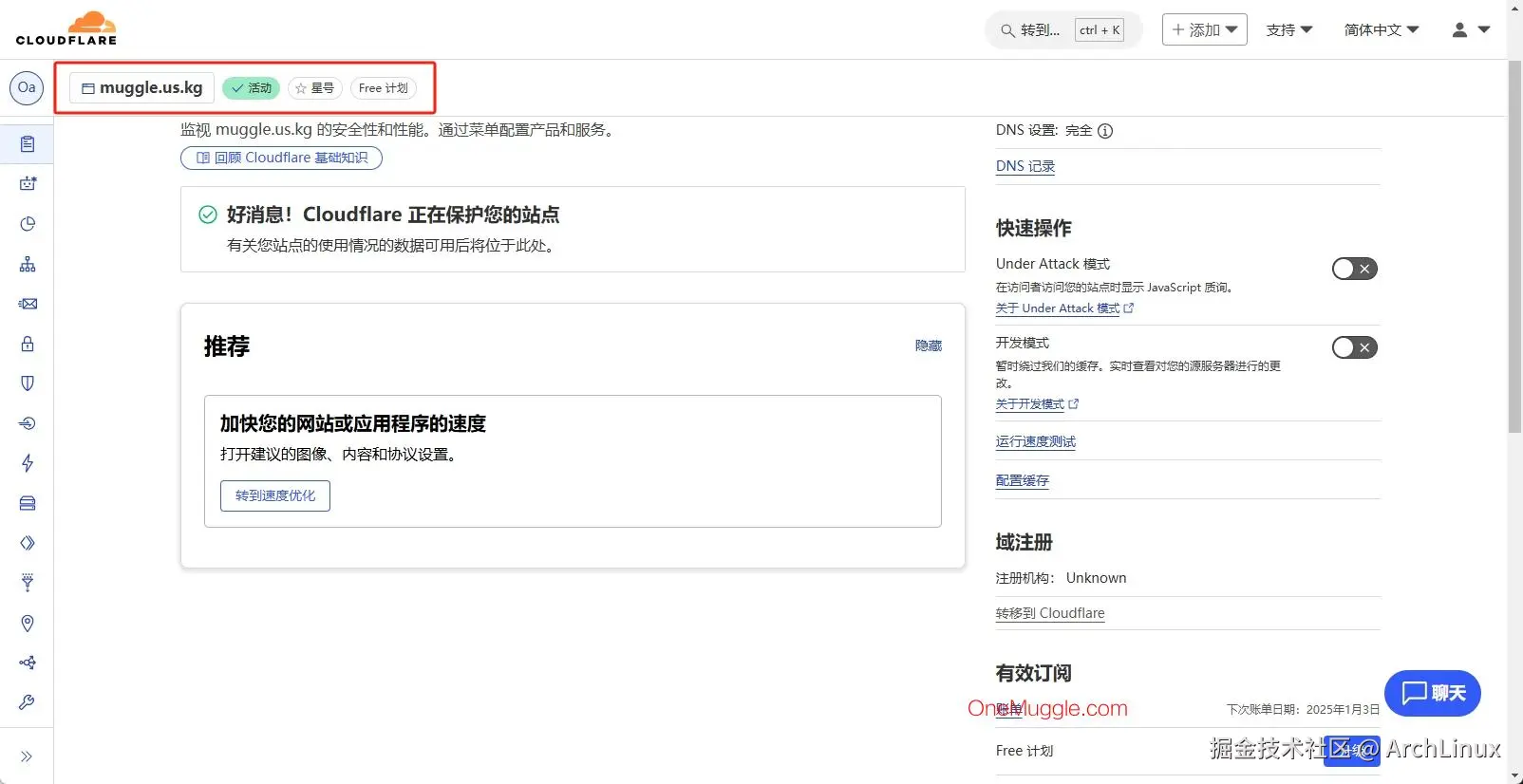1523x784 pixels.
Task: Click the 活动 active status badge
Action: tap(251, 88)
